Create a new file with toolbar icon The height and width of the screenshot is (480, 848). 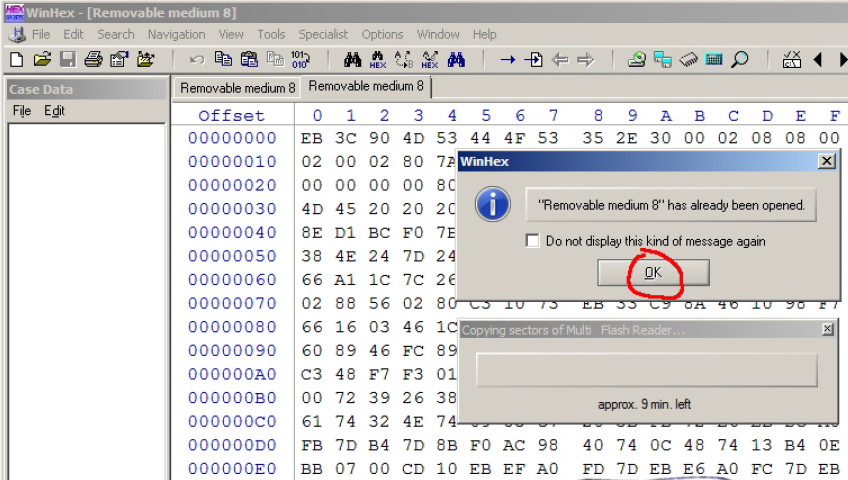tap(16, 59)
